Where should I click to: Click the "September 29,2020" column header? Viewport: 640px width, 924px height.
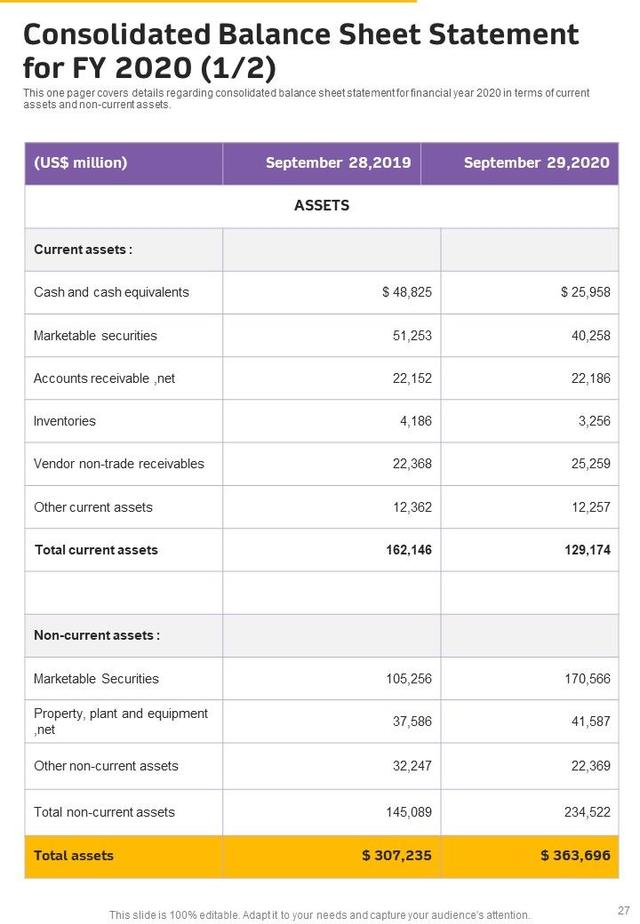(536, 163)
